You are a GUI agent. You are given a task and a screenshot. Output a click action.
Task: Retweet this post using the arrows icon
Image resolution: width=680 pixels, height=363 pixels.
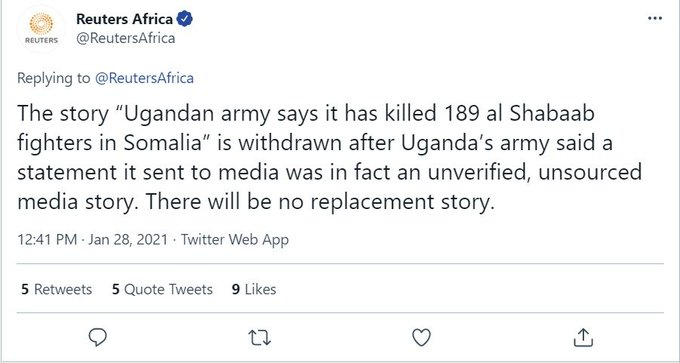tap(260, 338)
